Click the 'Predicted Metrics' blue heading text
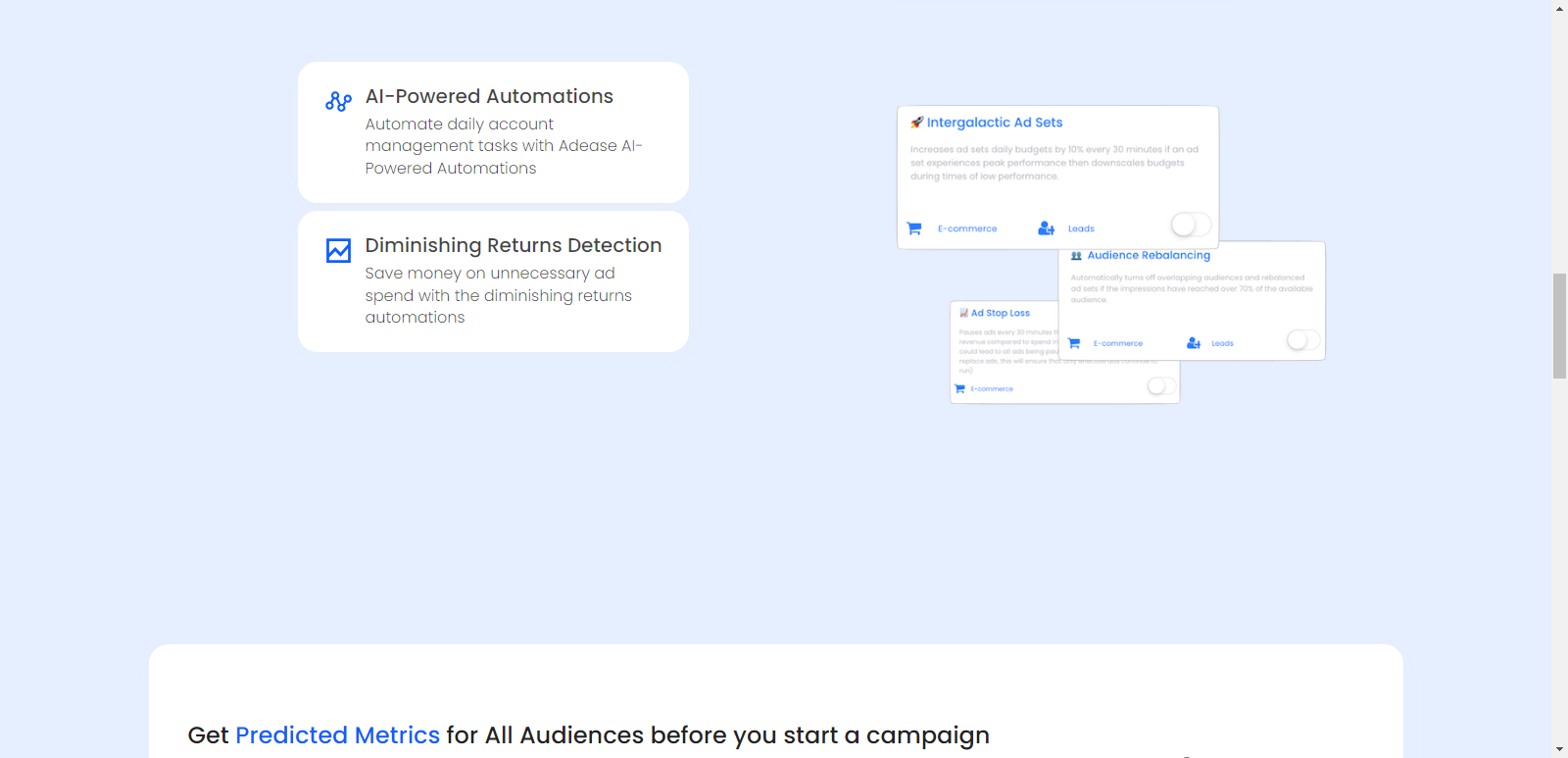 click(337, 734)
